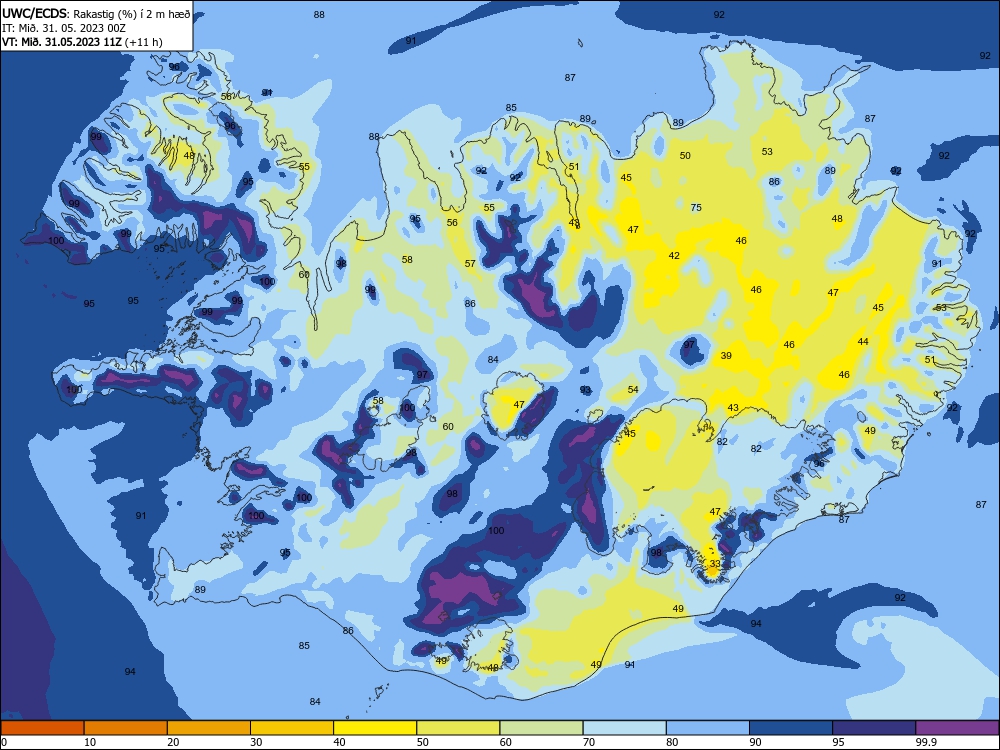Click the legend tick label 30

tap(256, 742)
